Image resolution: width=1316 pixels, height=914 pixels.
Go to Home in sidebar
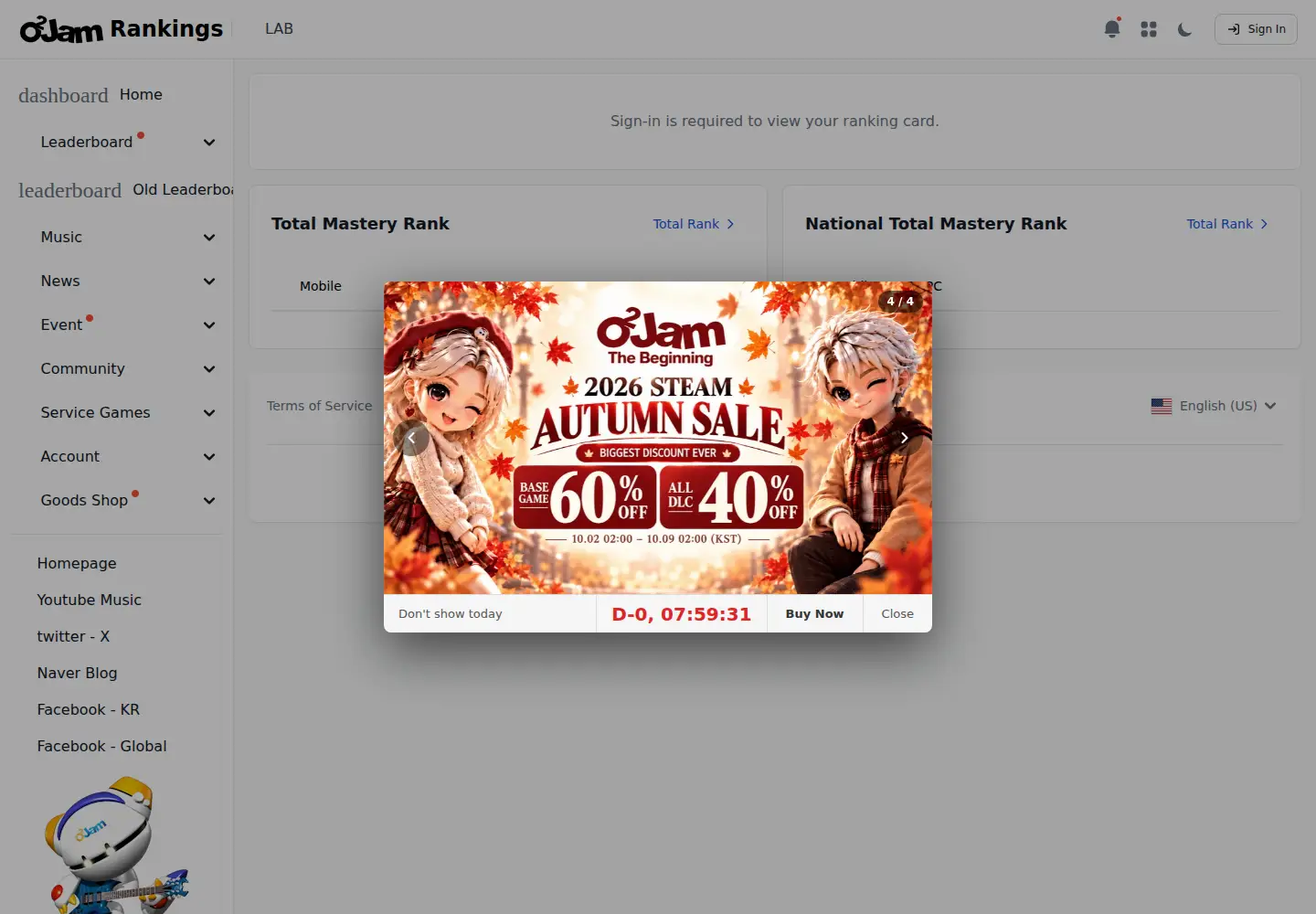click(141, 94)
